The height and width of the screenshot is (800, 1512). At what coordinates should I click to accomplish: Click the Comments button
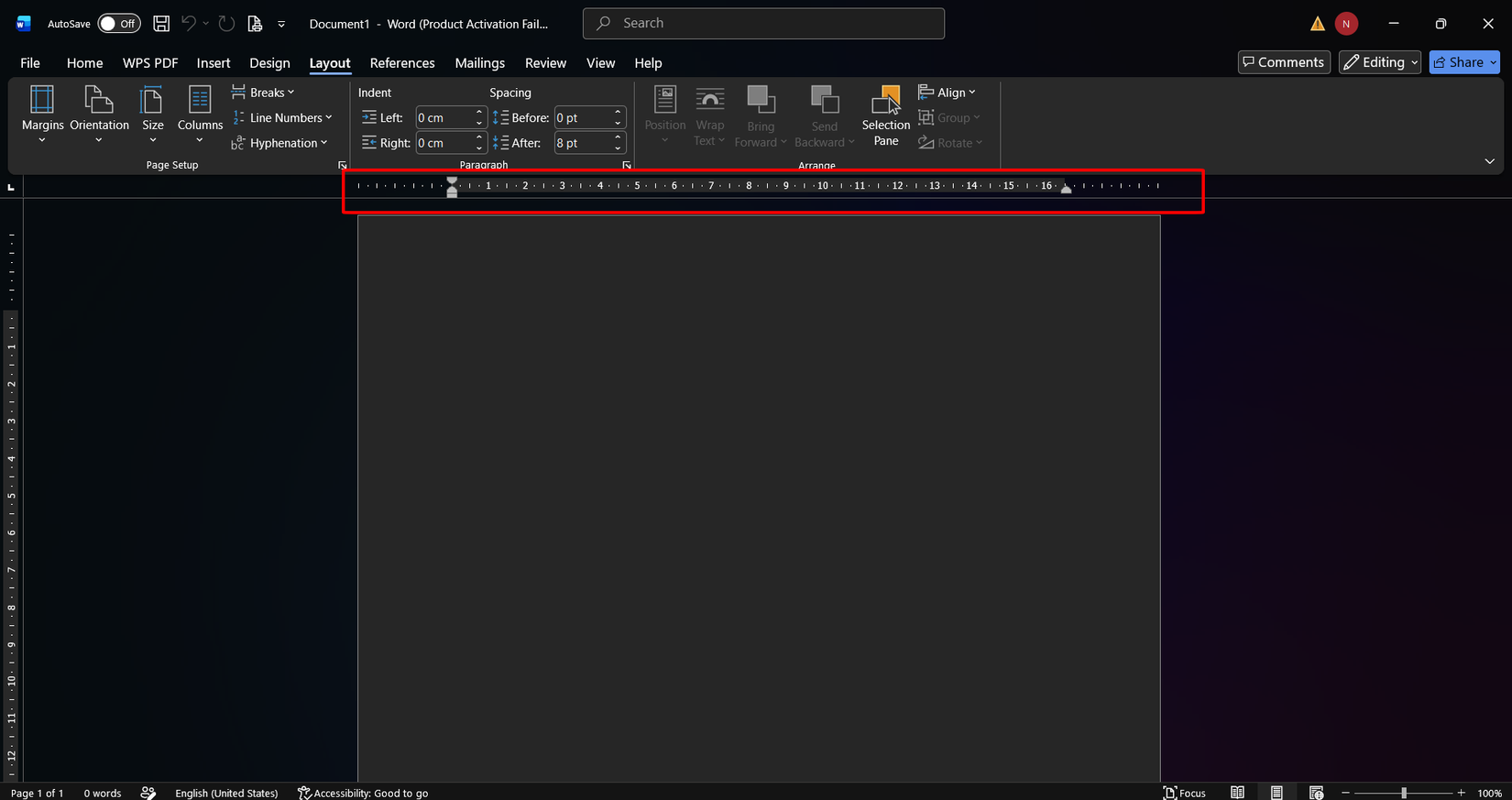pos(1284,62)
